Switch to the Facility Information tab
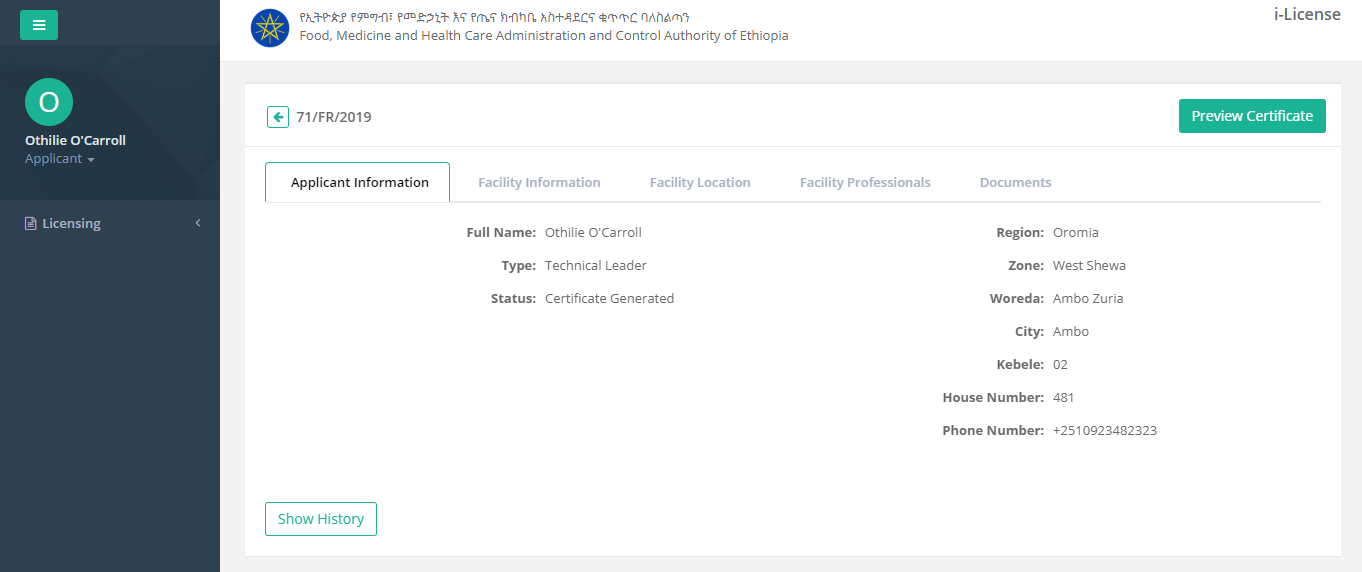 tap(539, 182)
